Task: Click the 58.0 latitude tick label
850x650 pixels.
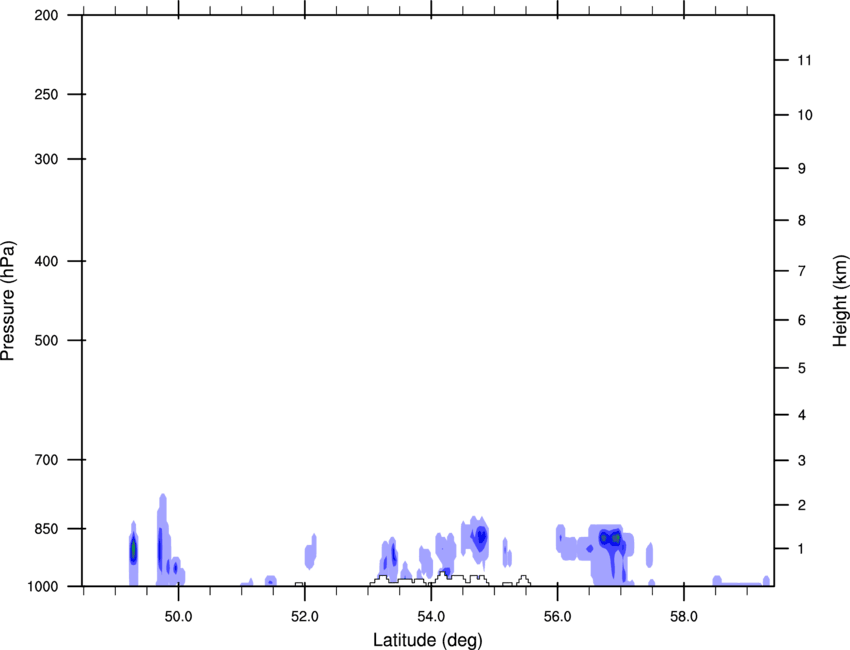Action: tap(684, 616)
